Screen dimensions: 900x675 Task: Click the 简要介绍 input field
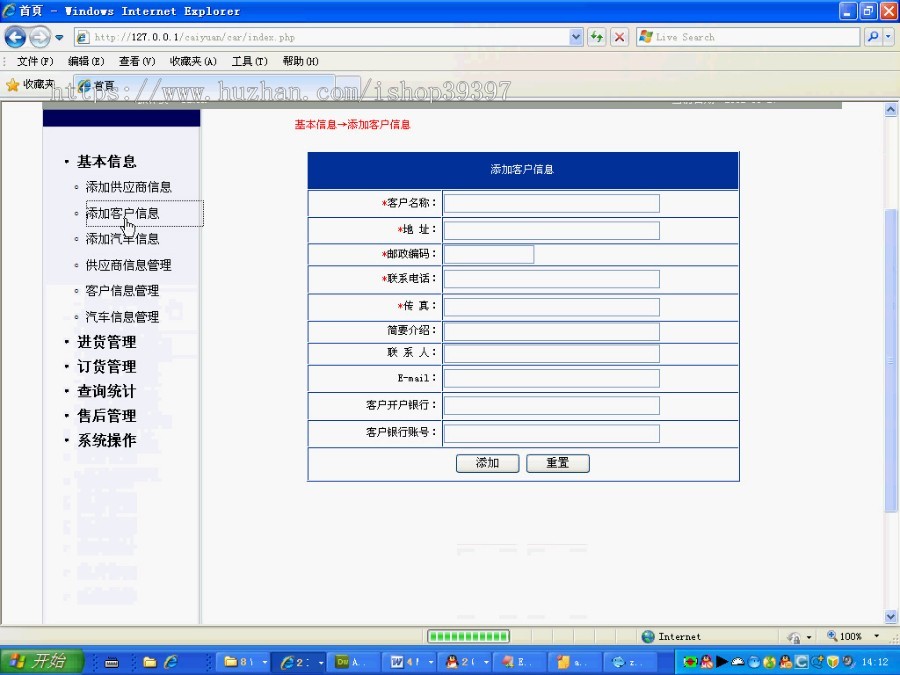(552, 331)
